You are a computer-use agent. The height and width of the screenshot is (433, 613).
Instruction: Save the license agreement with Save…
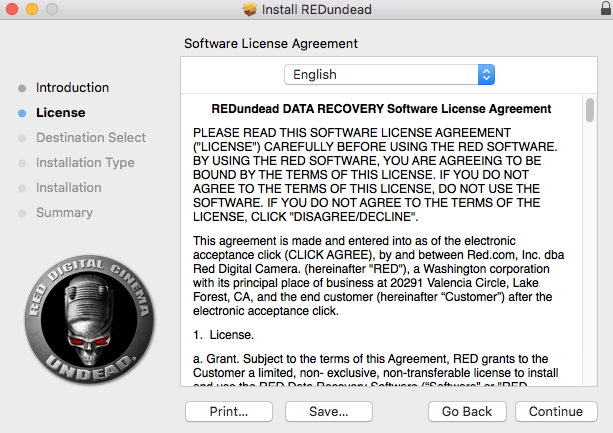pyautogui.click(x=329, y=412)
